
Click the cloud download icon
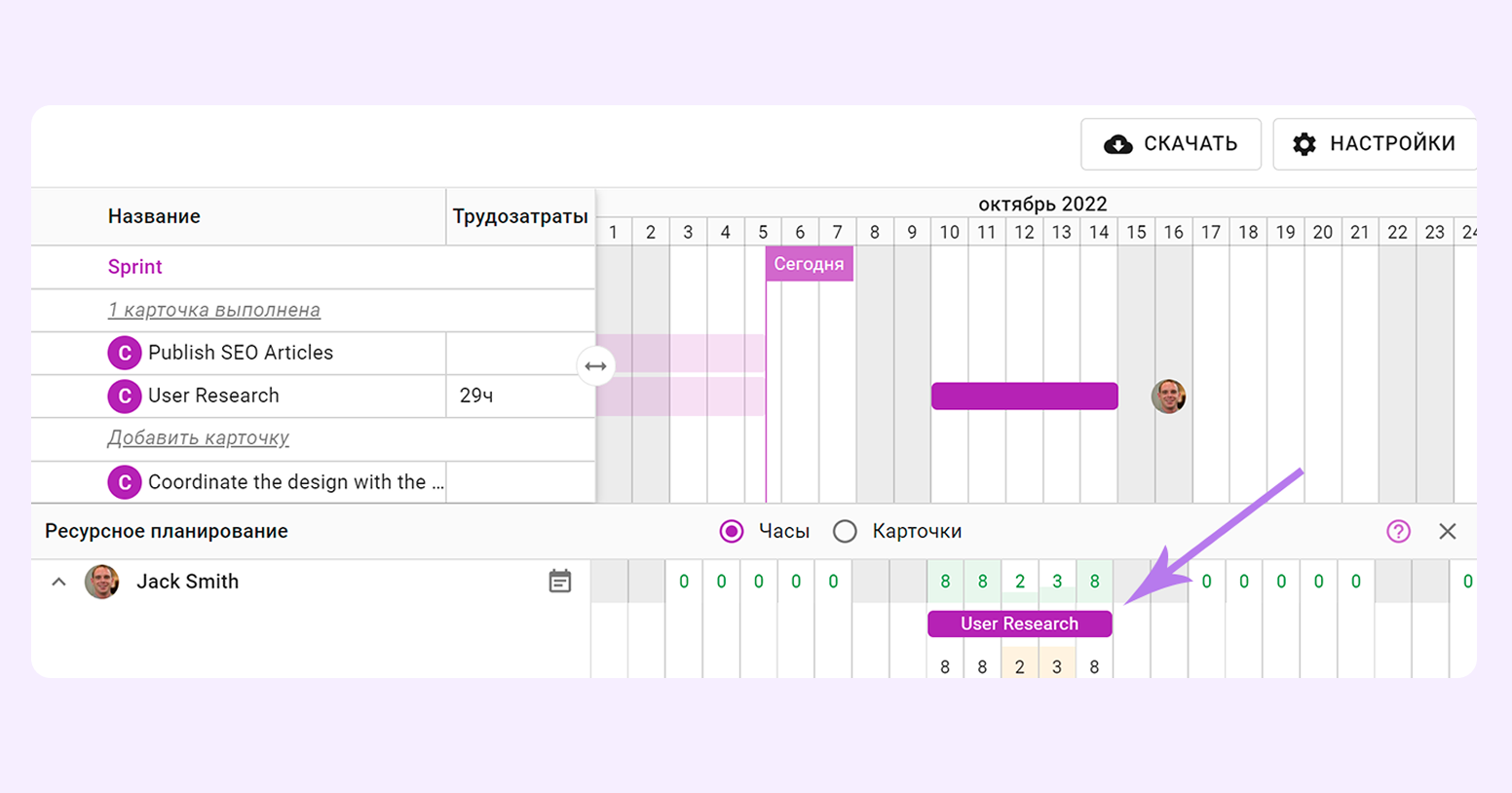pyautogui.click(x=1117, y=144)
